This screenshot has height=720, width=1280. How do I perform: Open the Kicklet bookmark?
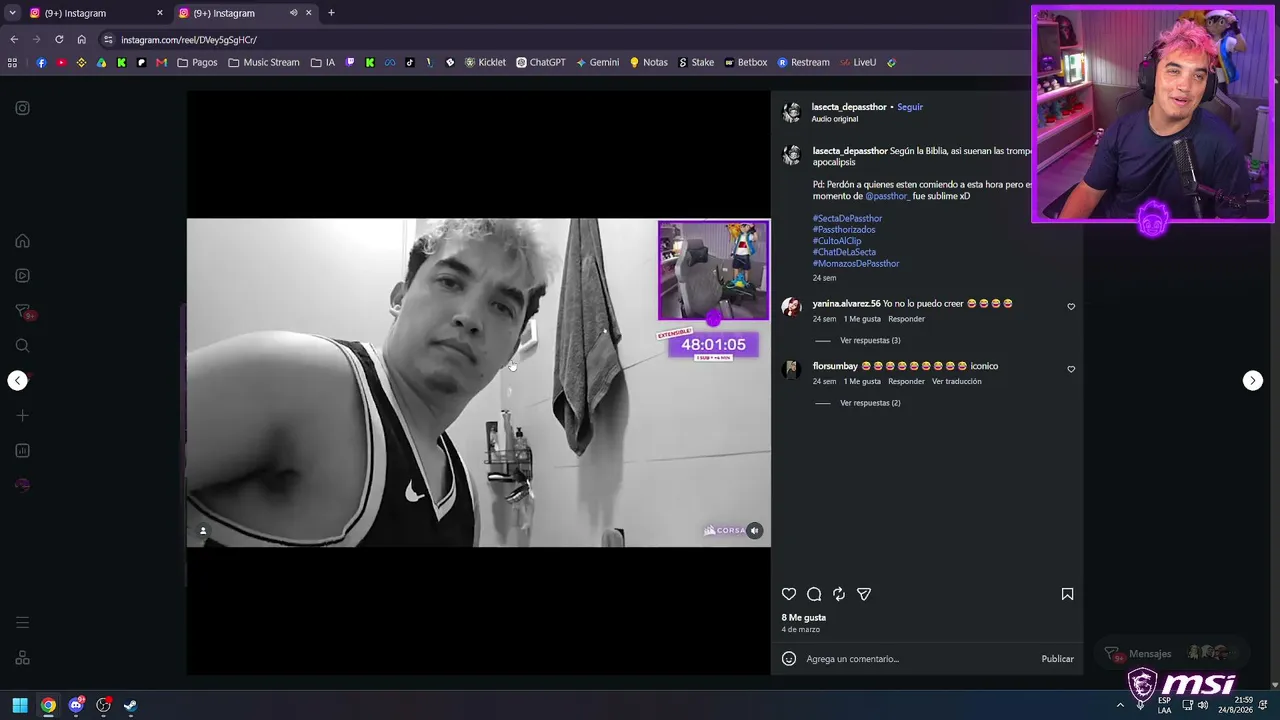(484, 62)
